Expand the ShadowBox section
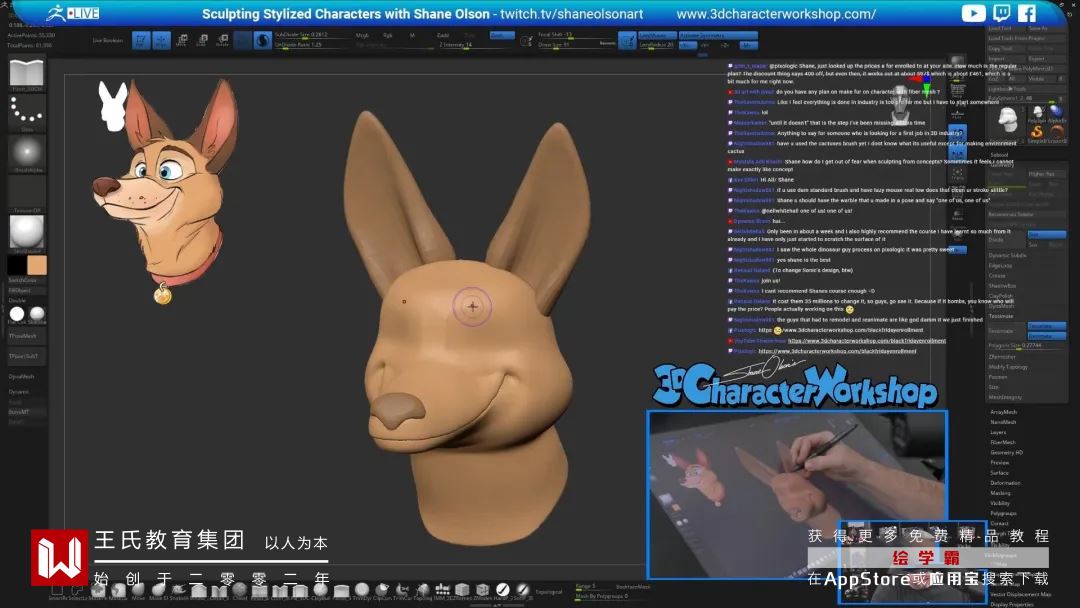The width and height of the screenshot is (1080, 608). tap(1002, 286)
